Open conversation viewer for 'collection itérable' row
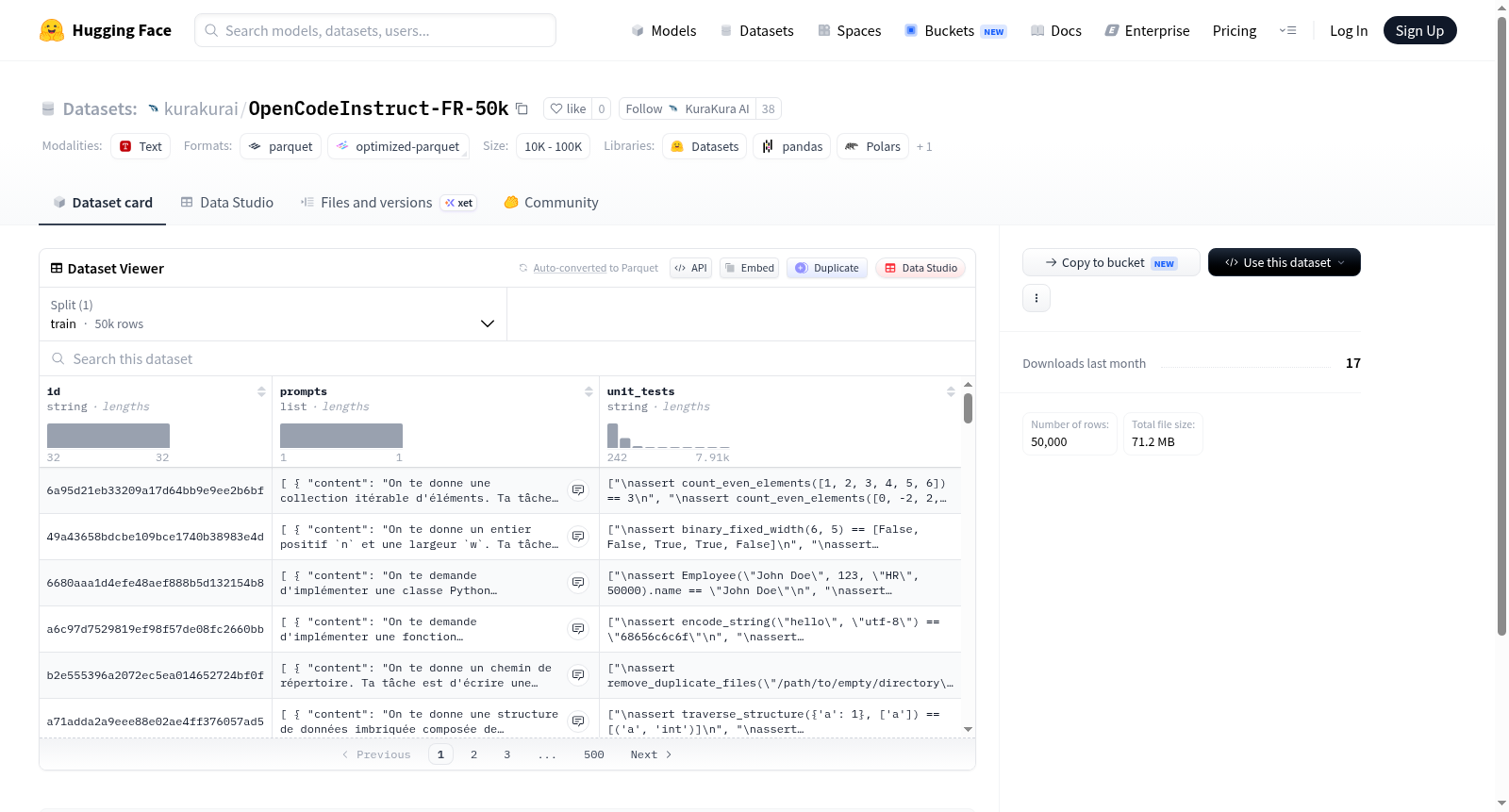This screenshot has height=812, width=1509. click(x=578, y=490)
